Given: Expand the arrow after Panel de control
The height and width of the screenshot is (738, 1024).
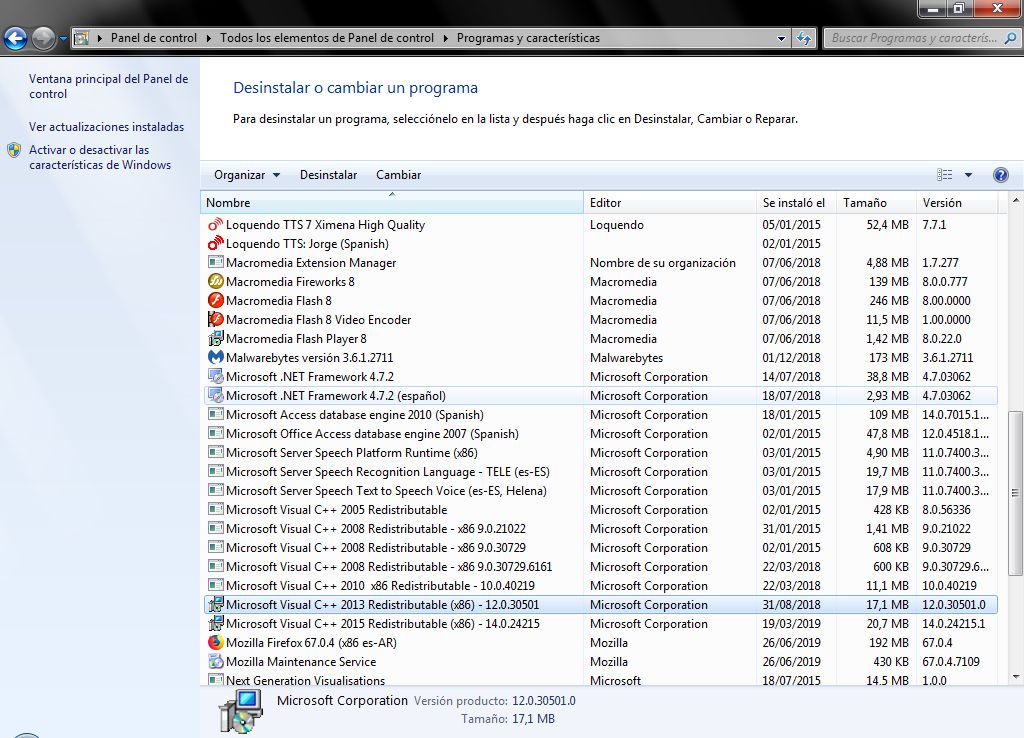Looking at the screenshot, I should [208, 38].
